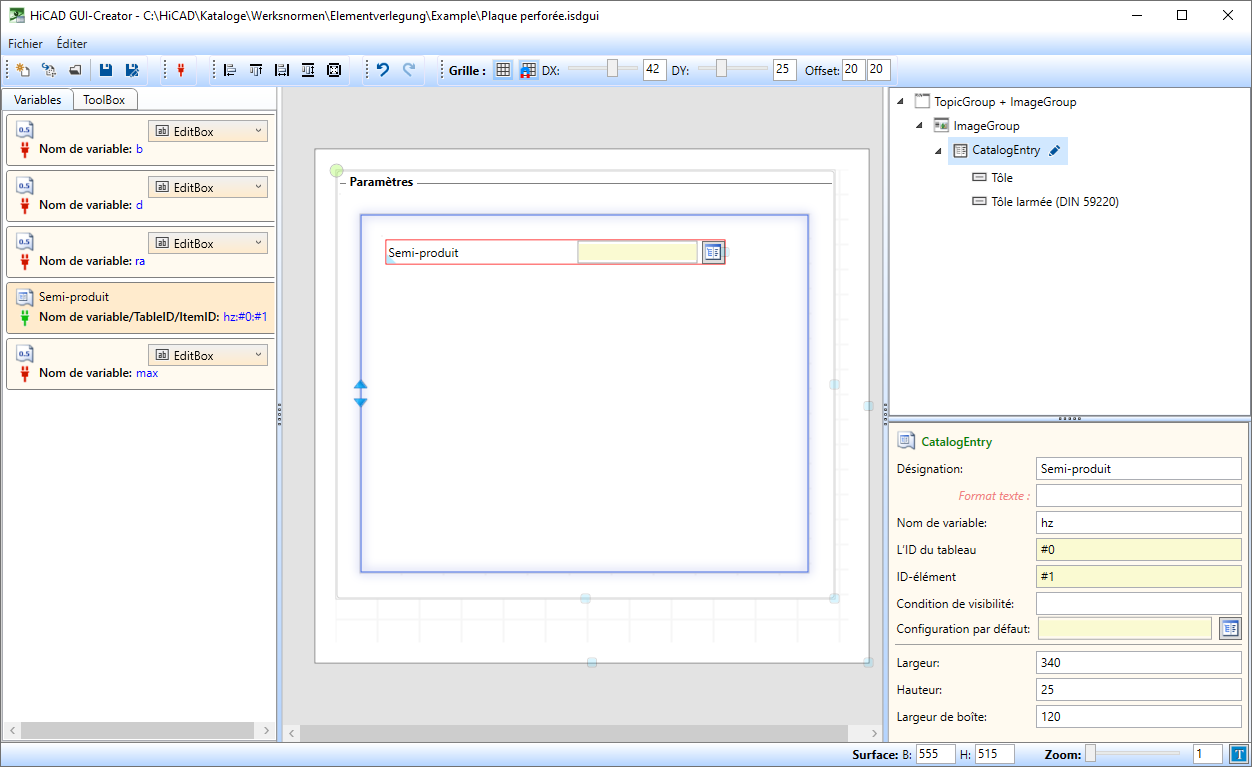Click the red plug icon in the toolbar
Screen dimensions: 1252x767
pyautogui.click(x=181, y=70)
